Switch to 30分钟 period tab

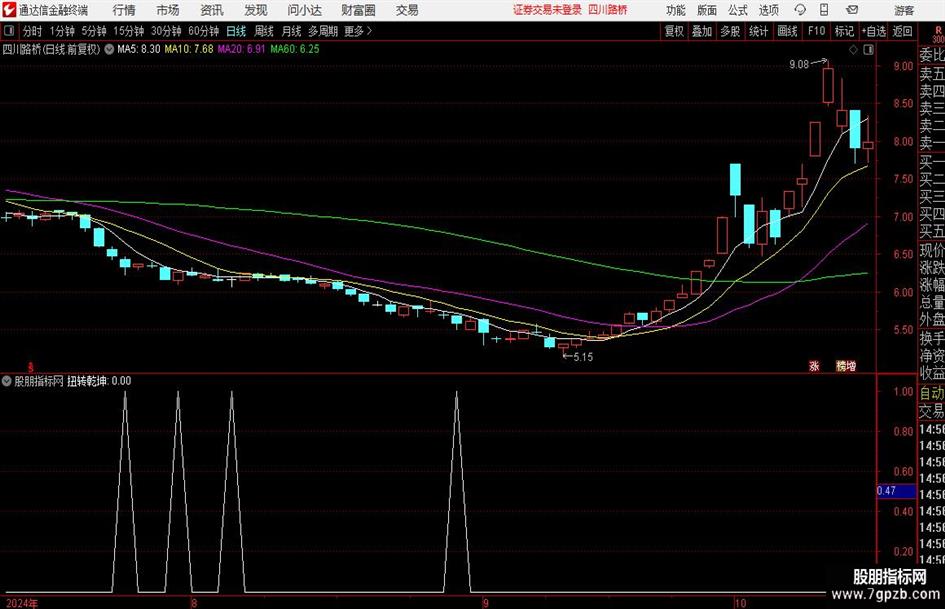click(x=166, y=31)
